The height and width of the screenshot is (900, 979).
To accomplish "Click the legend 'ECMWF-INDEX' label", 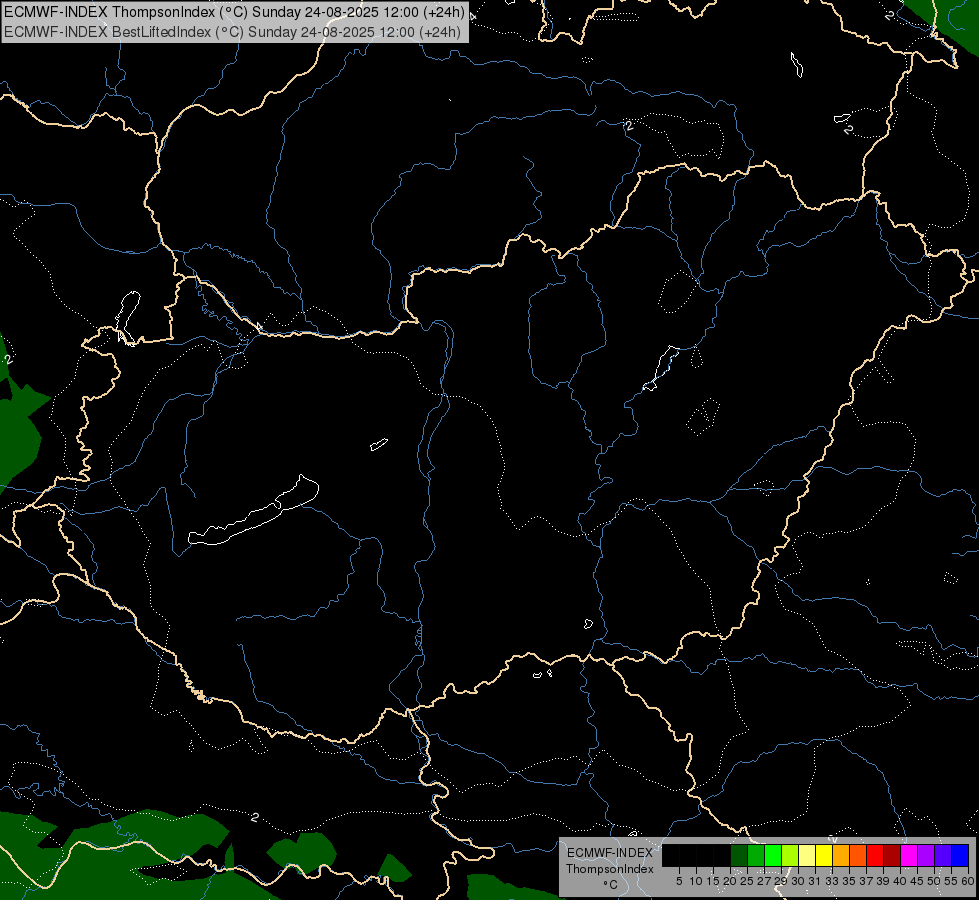I will pos(610,853).
